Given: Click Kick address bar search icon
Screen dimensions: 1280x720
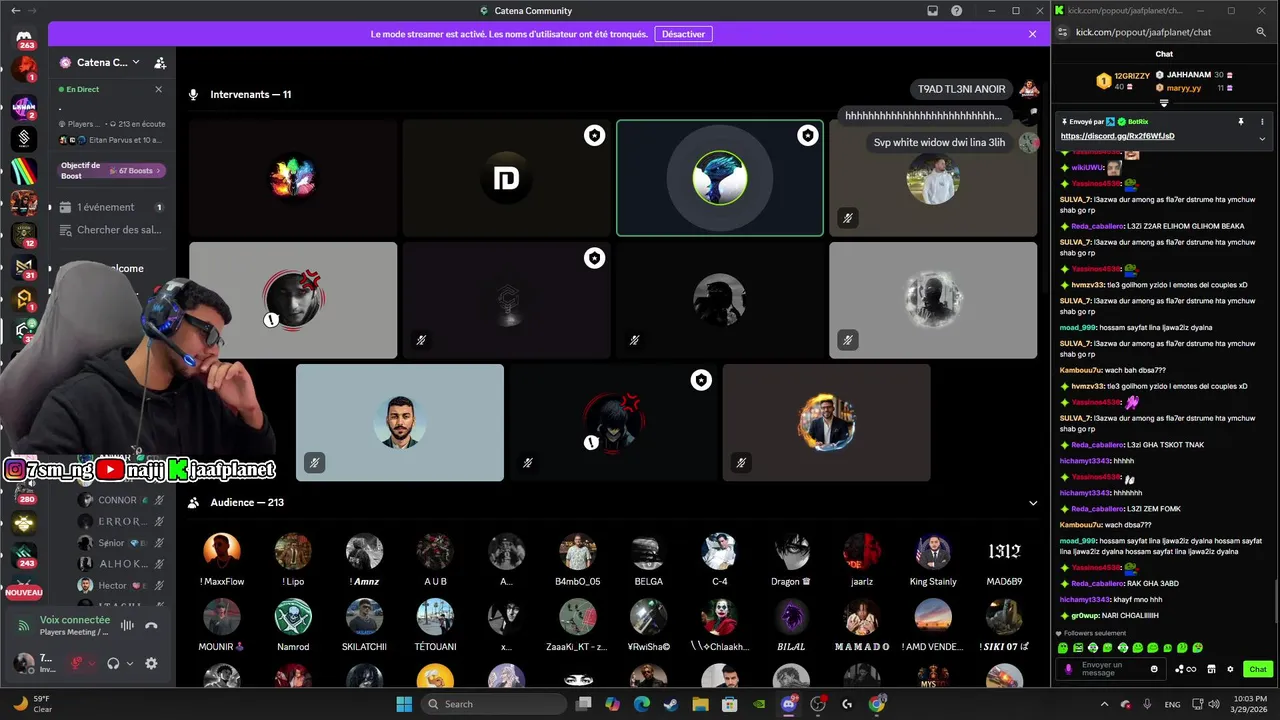Looking at the screenshot, I should (1262, 32).
